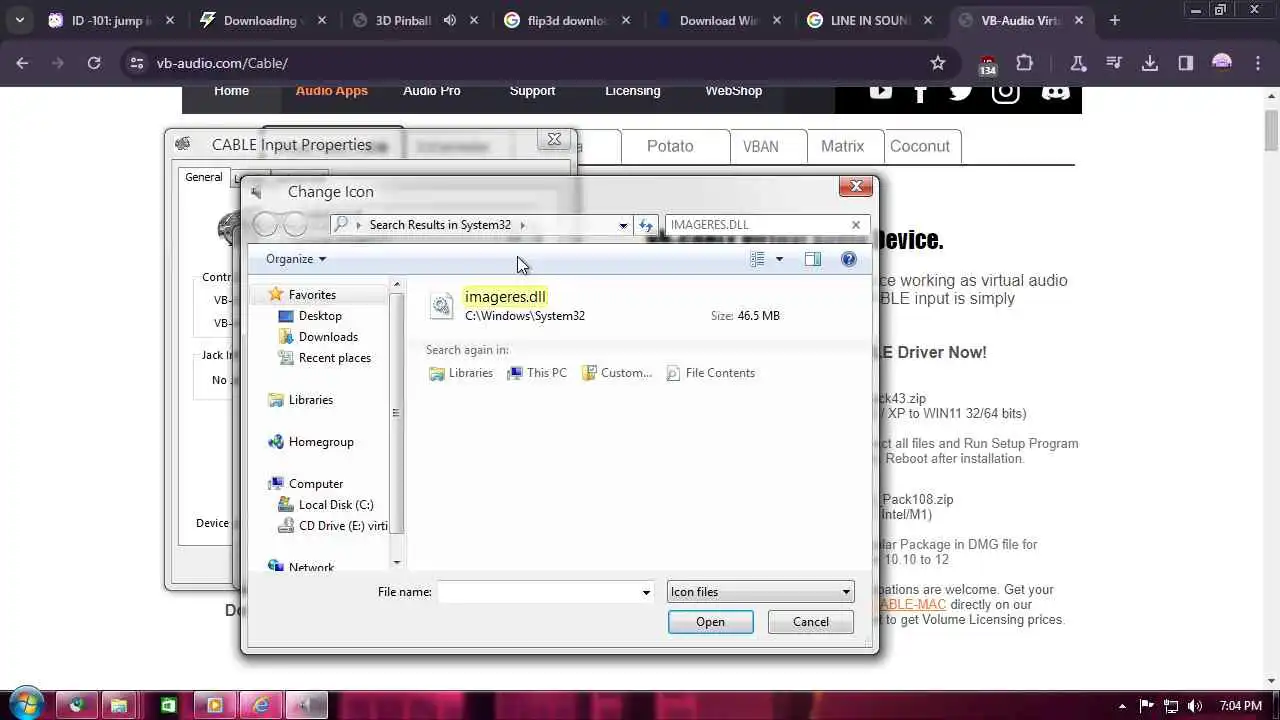Screen dimensions: 1280x720
Task: Open the Chrome Labs flask icon
Action: click(1078, 63)
